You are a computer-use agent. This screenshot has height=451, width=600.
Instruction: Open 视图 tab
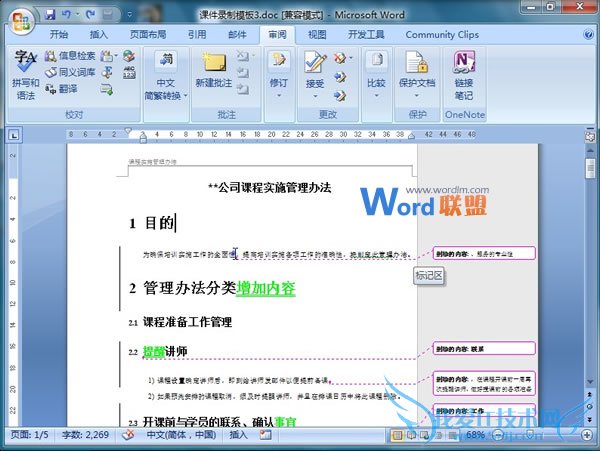click(317, 35)
